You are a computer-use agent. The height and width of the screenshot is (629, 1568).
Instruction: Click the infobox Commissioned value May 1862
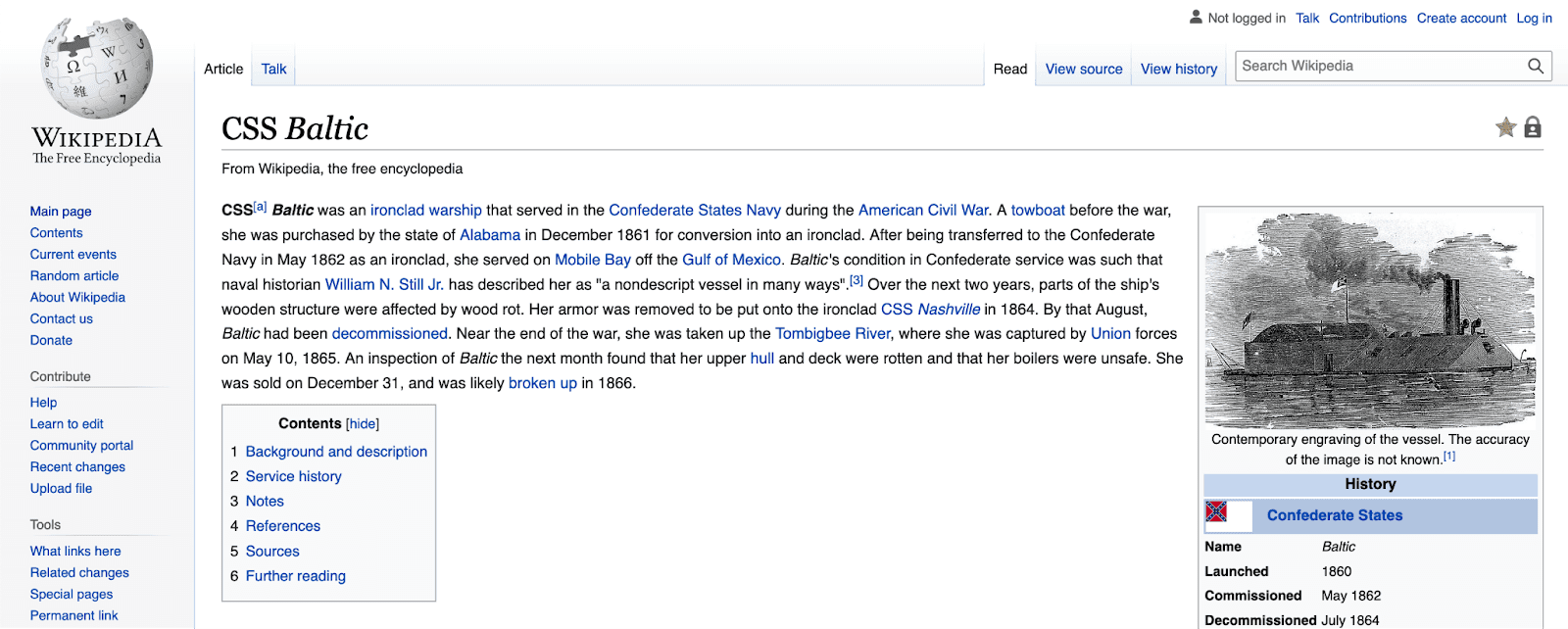point(1351,596)
